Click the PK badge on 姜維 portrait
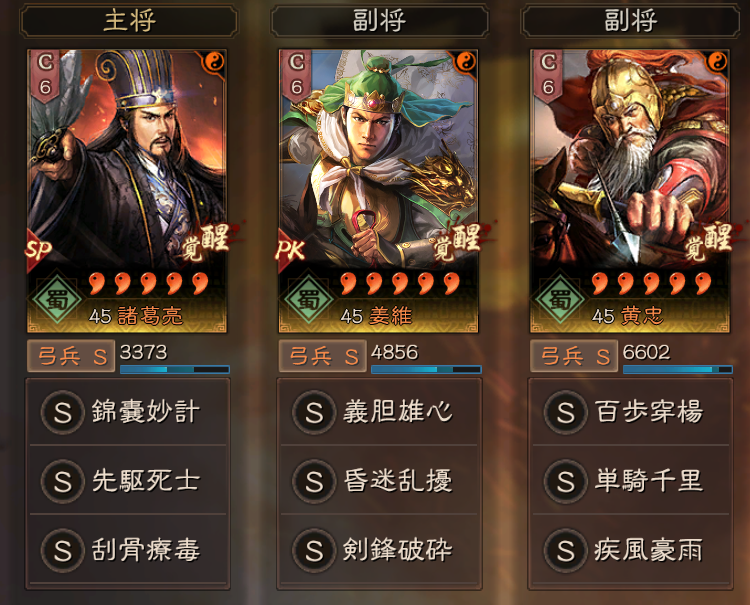The width and height of the screenshot is (750, 605). (x=290, y=249)
